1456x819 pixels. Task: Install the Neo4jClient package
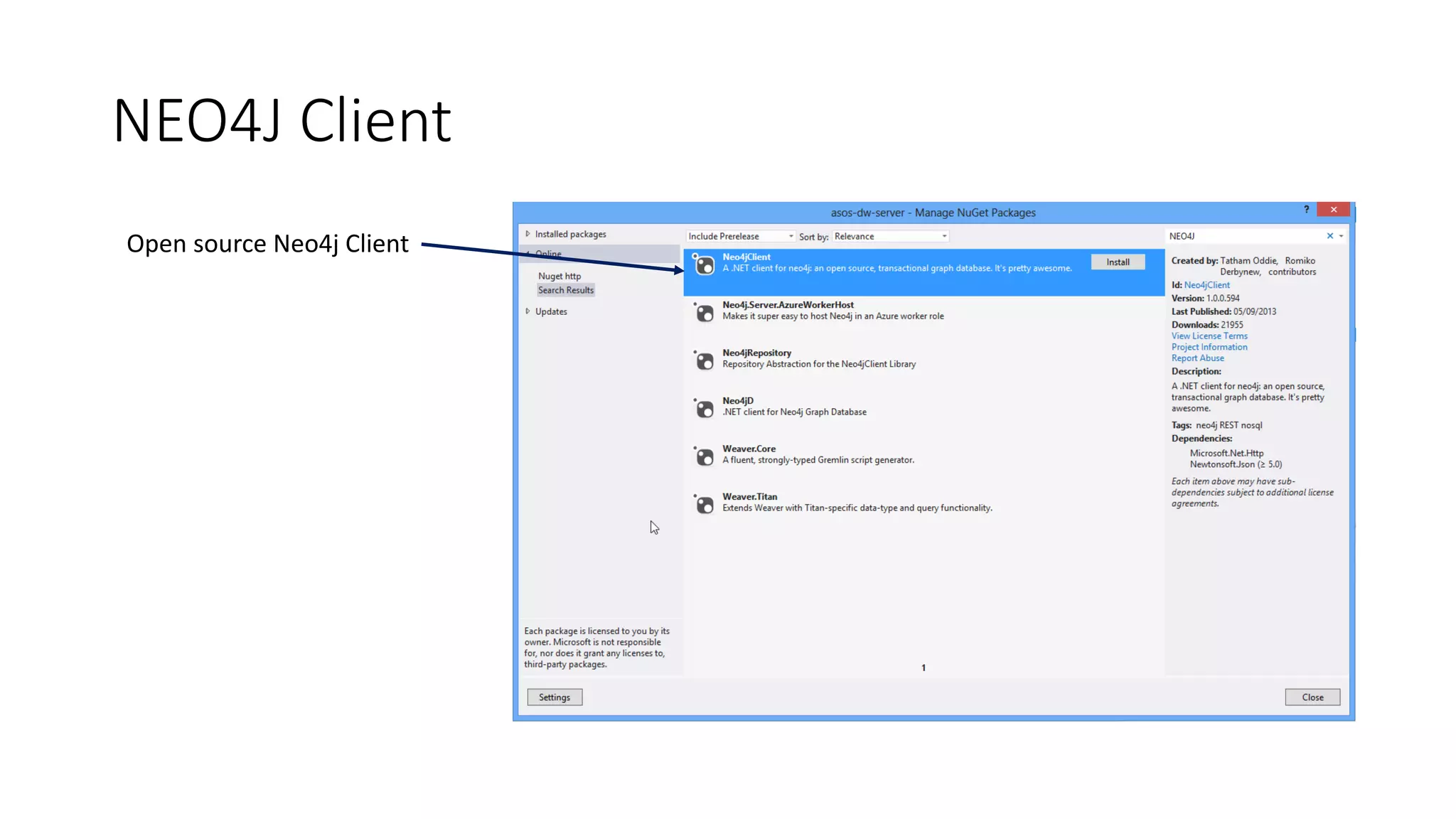pos(1118,262)
